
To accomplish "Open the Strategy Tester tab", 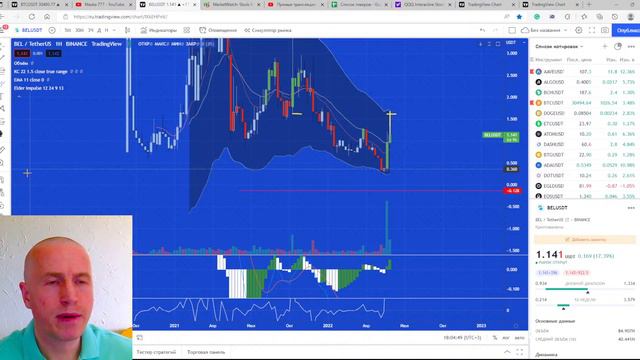I will coord(156,352).
